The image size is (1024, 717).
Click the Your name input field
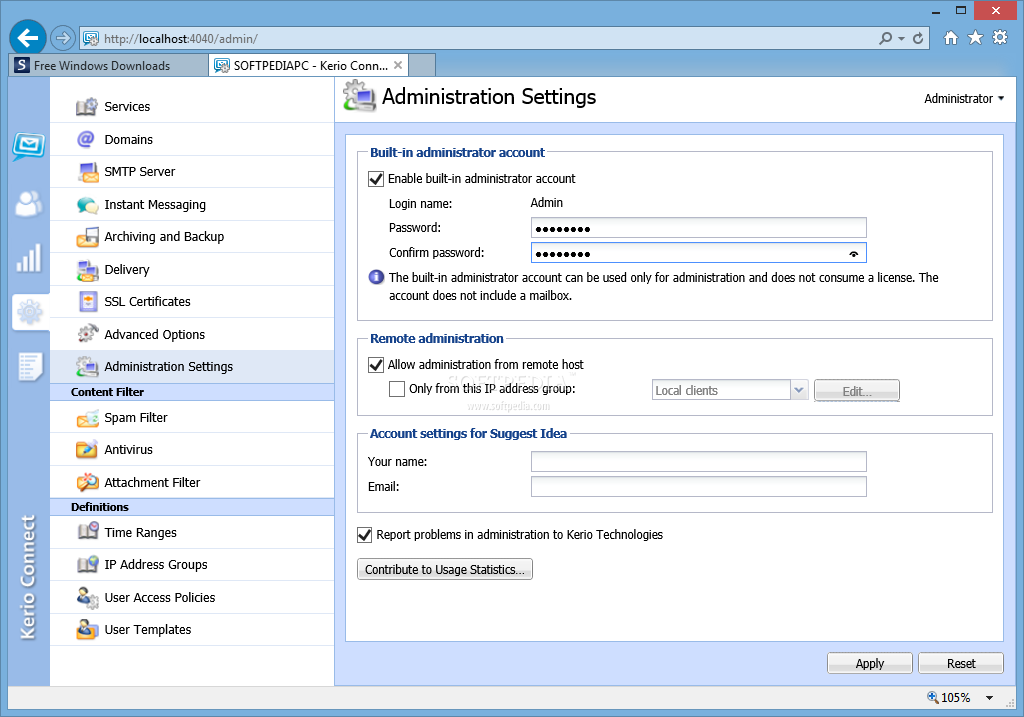699,462
